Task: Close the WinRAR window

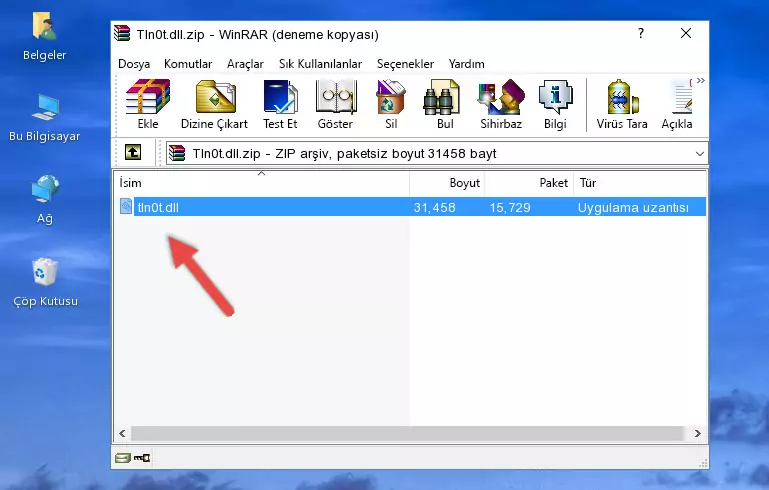Action: (686, 33)
